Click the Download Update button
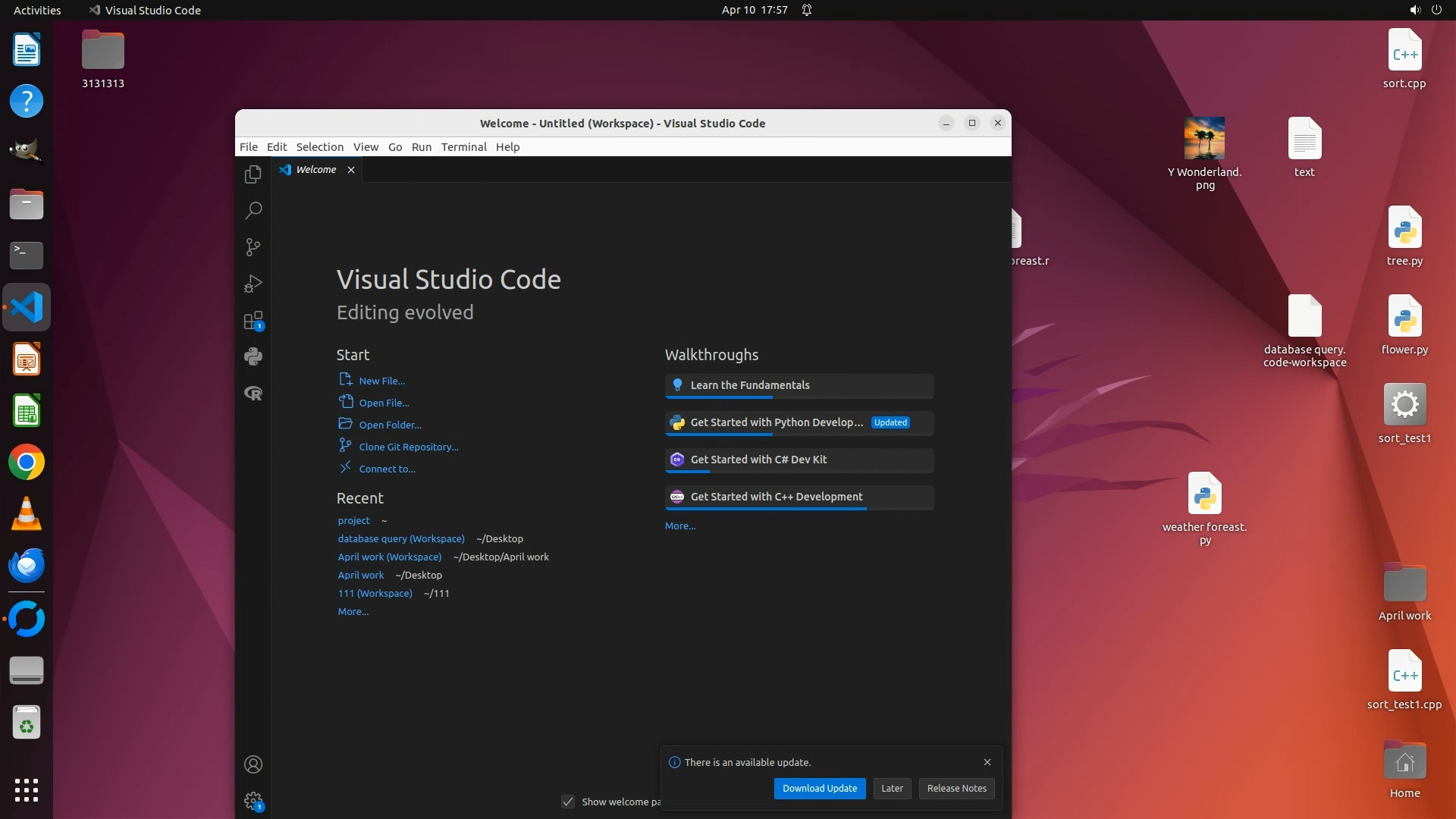The image size is (1456, 819). pos(819,789)
